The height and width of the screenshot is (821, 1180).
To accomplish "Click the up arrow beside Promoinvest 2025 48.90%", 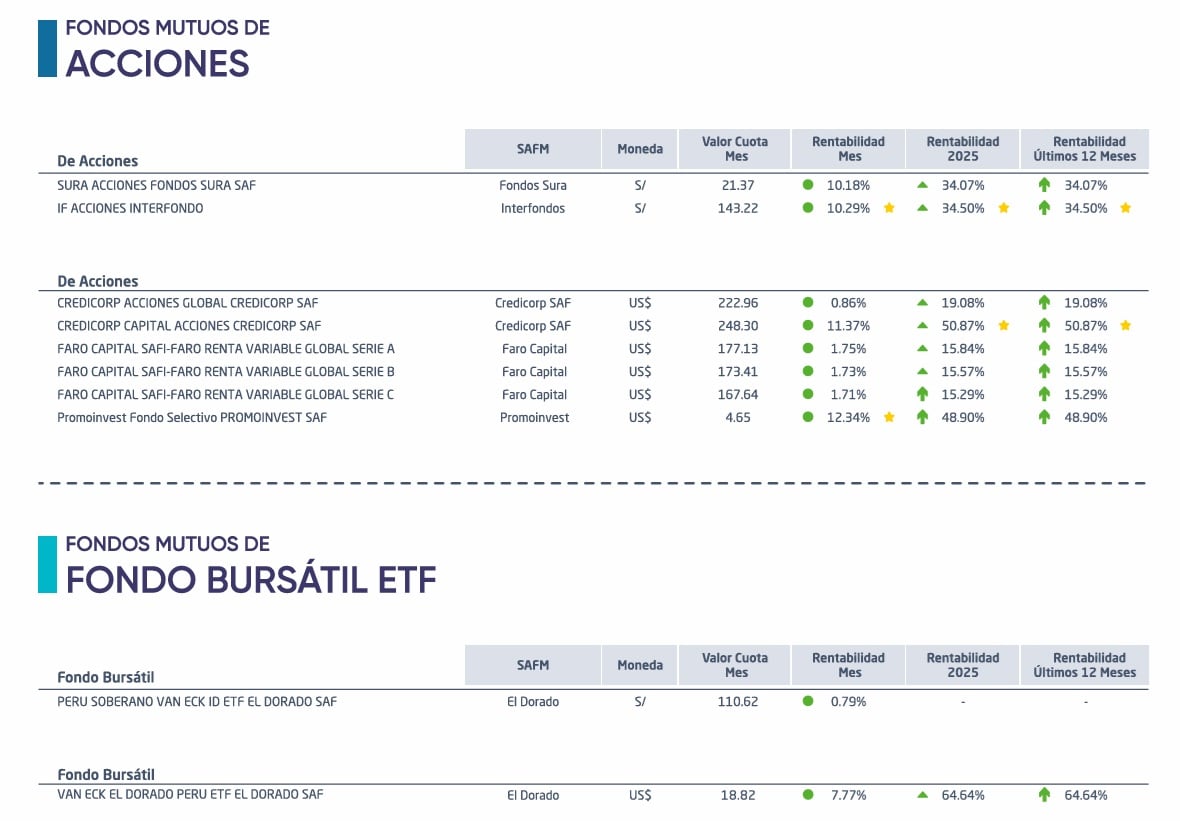I will [x=923, y=417].
